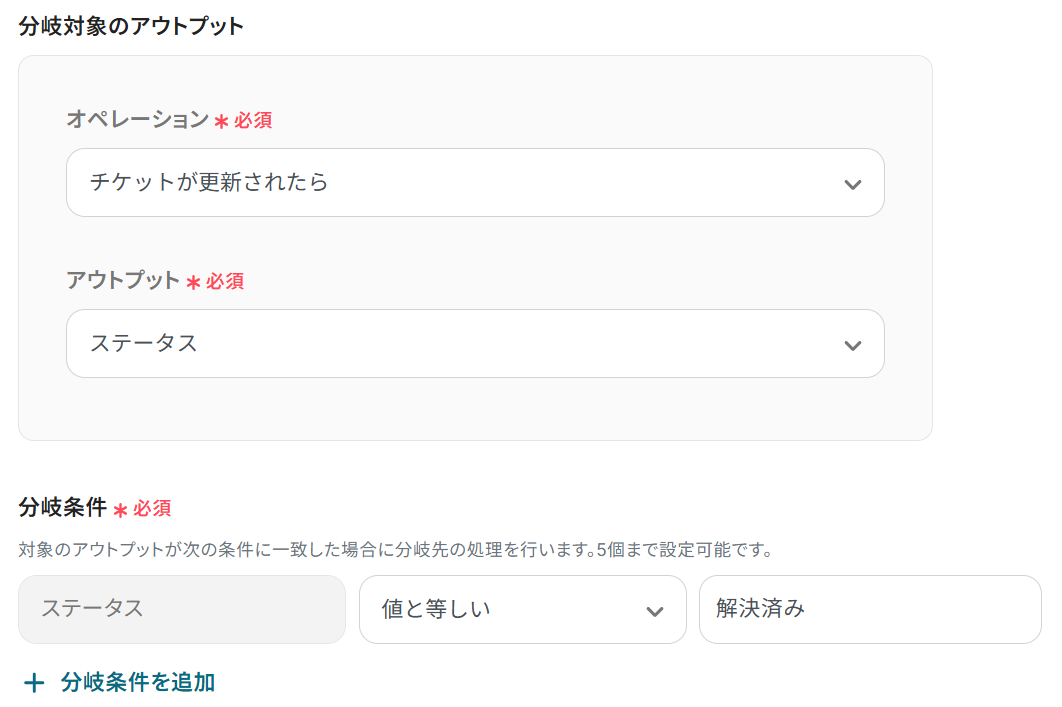Click the 分岐対象のアウトプット section heading
The height and width of the screenshot is (707, 1062).
point(131,26)
